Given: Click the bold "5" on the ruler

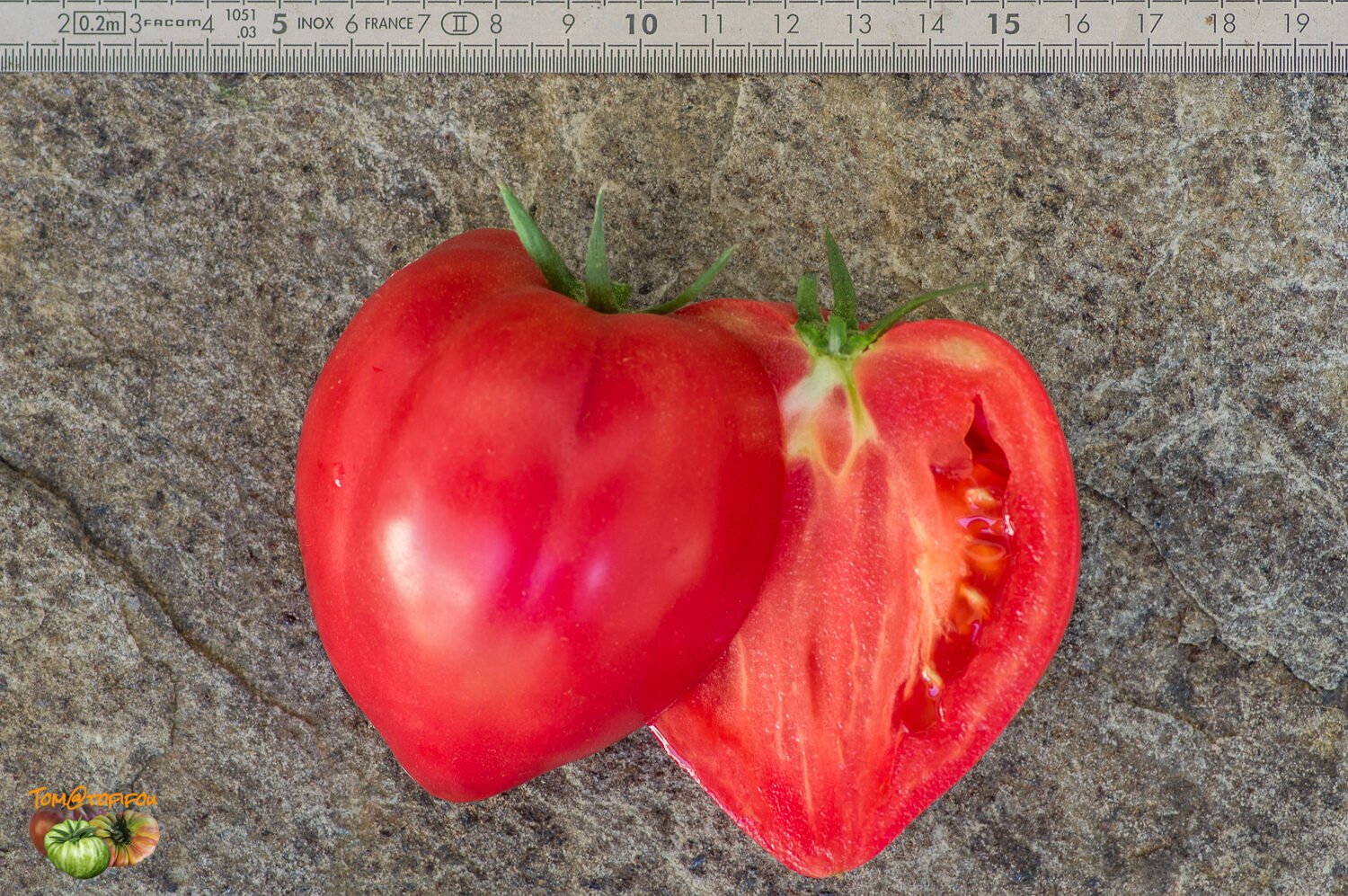Looking at the screenshot, I should [279, 24].
